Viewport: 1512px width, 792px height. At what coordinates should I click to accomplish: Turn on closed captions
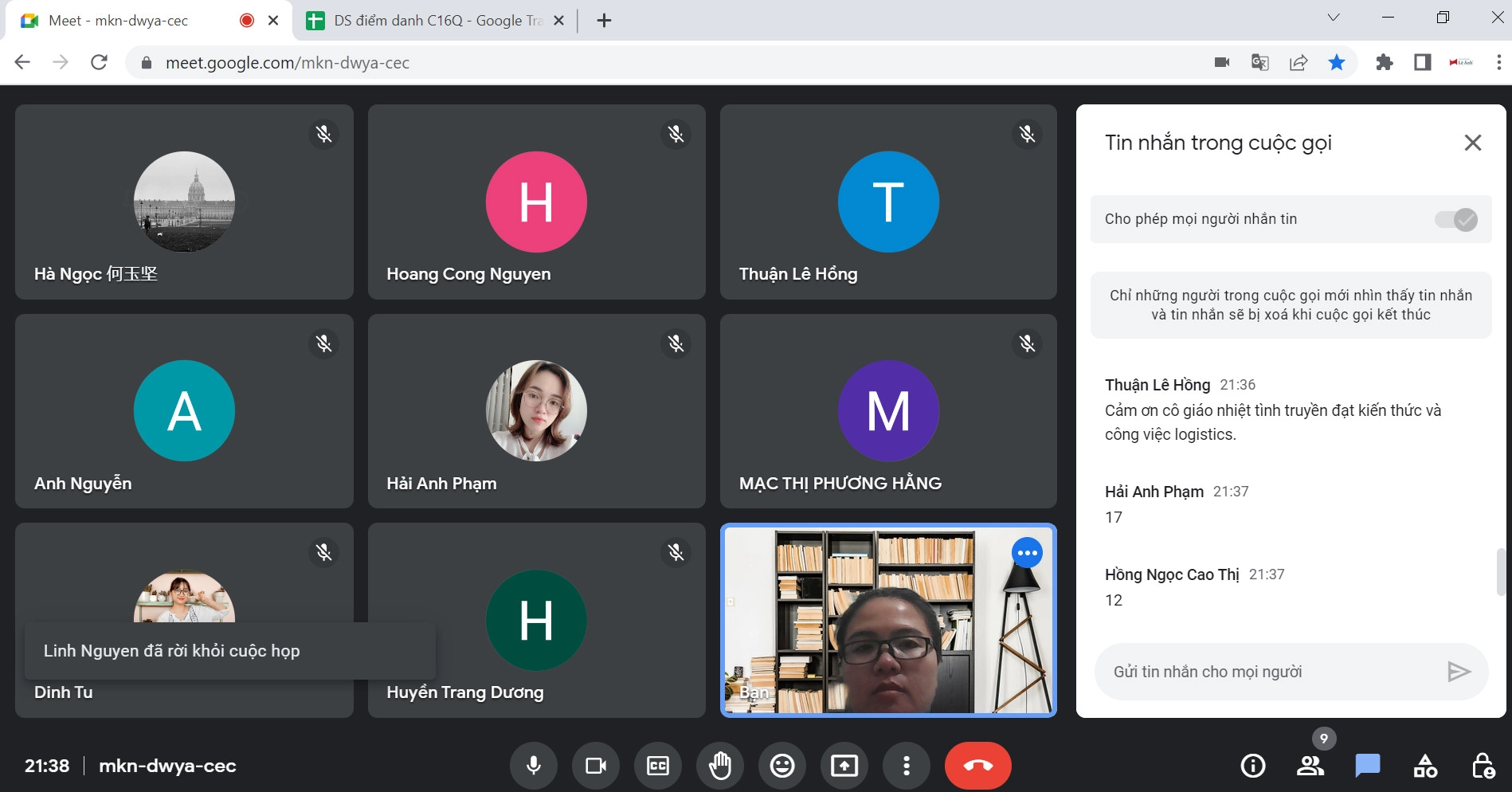658,766
